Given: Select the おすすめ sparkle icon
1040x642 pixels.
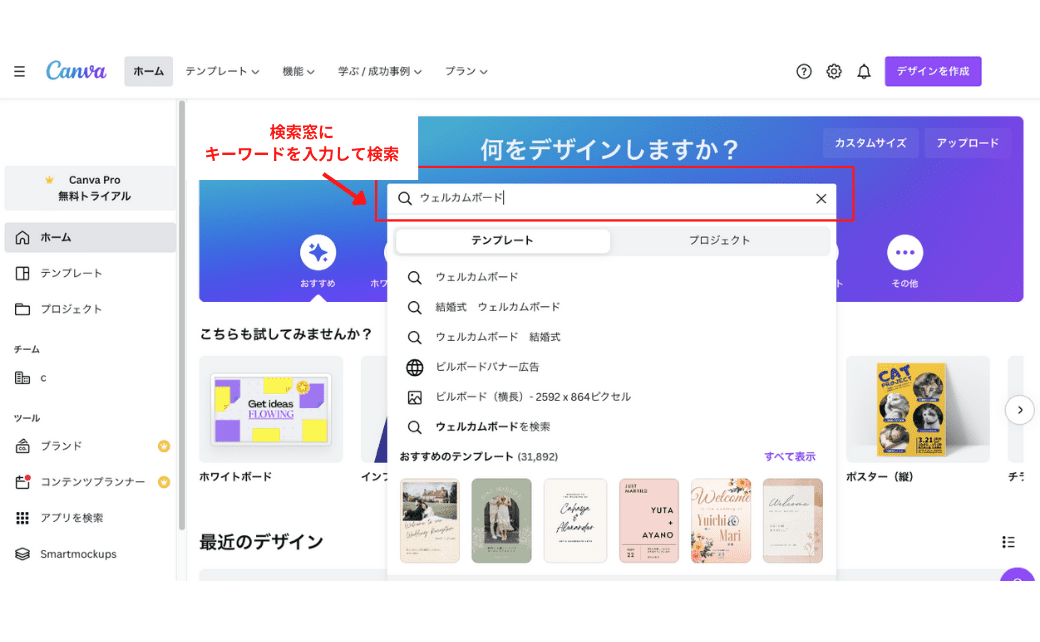Looking at the screenshot, I should pyautogui.click(x=318, y=253).
